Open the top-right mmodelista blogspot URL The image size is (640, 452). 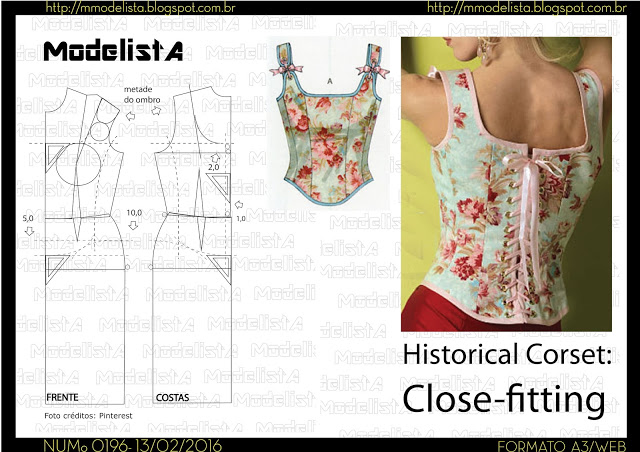(519, 8)
